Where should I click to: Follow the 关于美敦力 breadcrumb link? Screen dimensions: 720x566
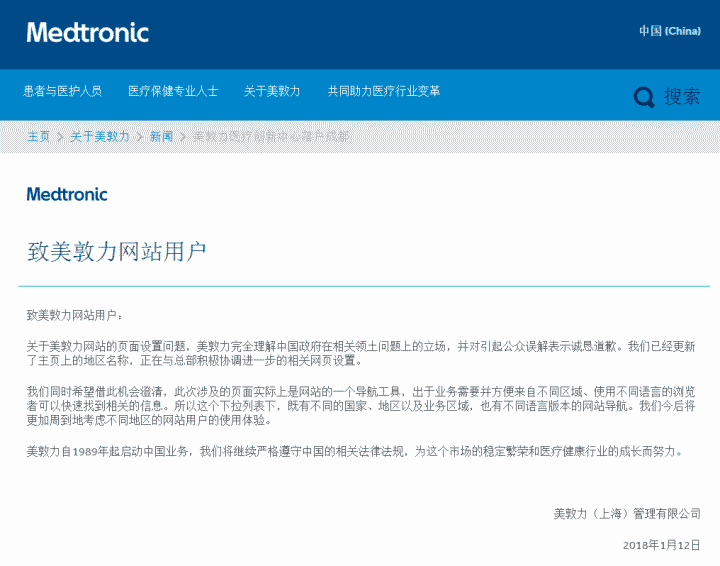(x=100, y=136)
